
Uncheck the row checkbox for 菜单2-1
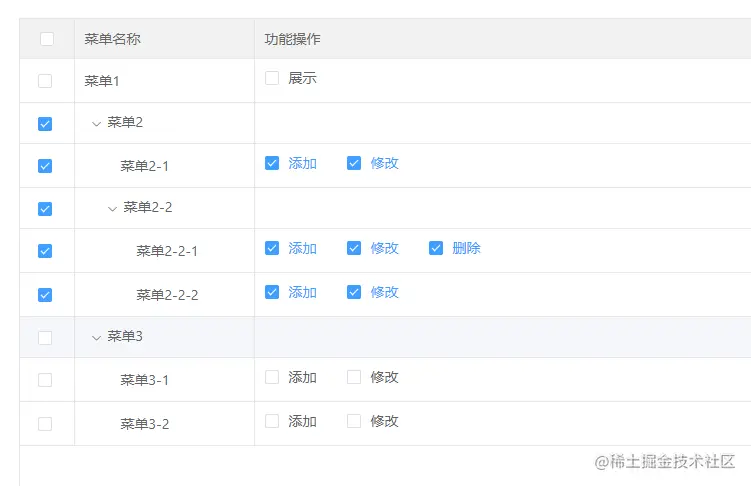coord(45,166)
